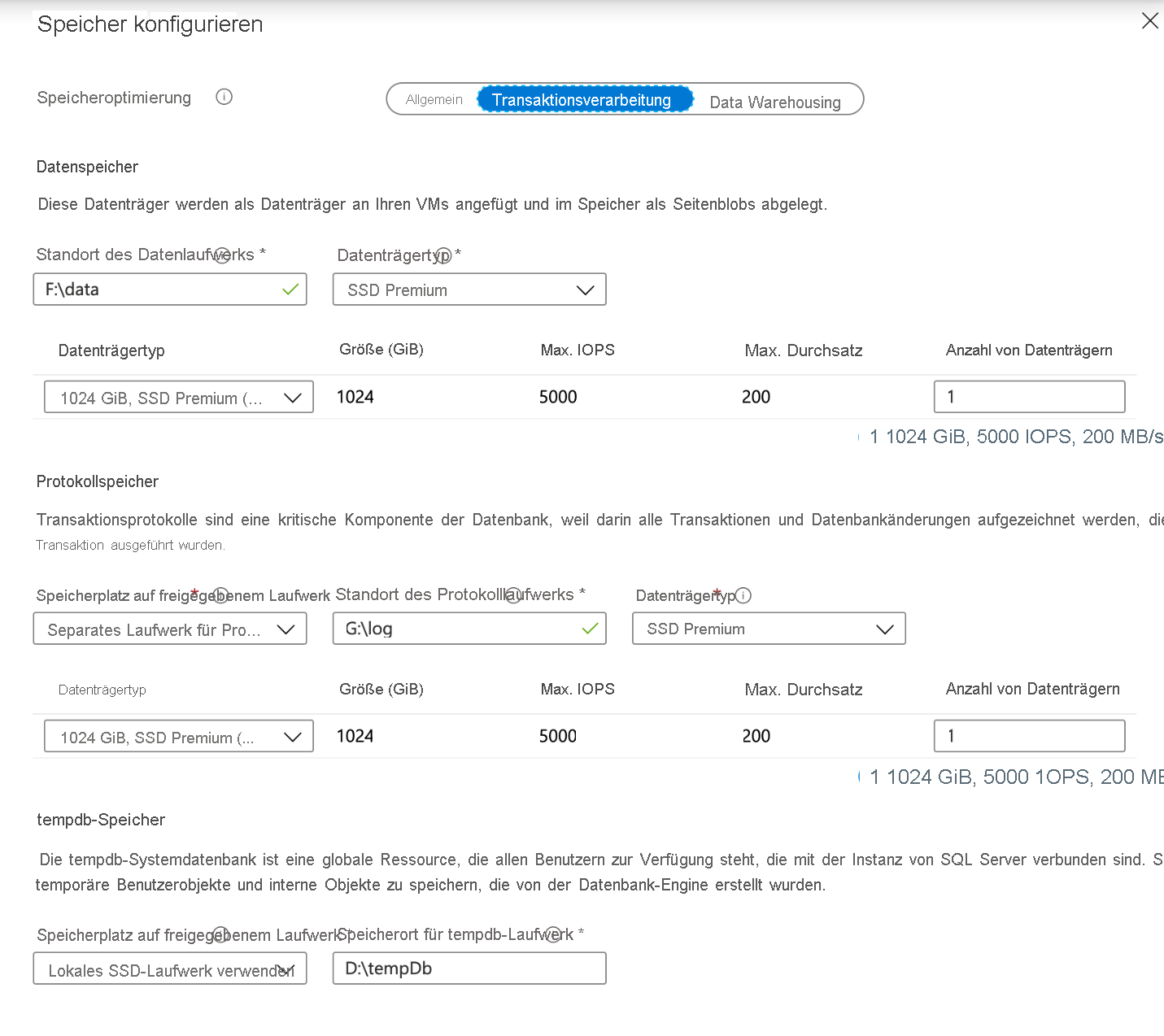Open info for Speicherplatz auf freigegebenem Laufwerk

click(x=220, y=594)
